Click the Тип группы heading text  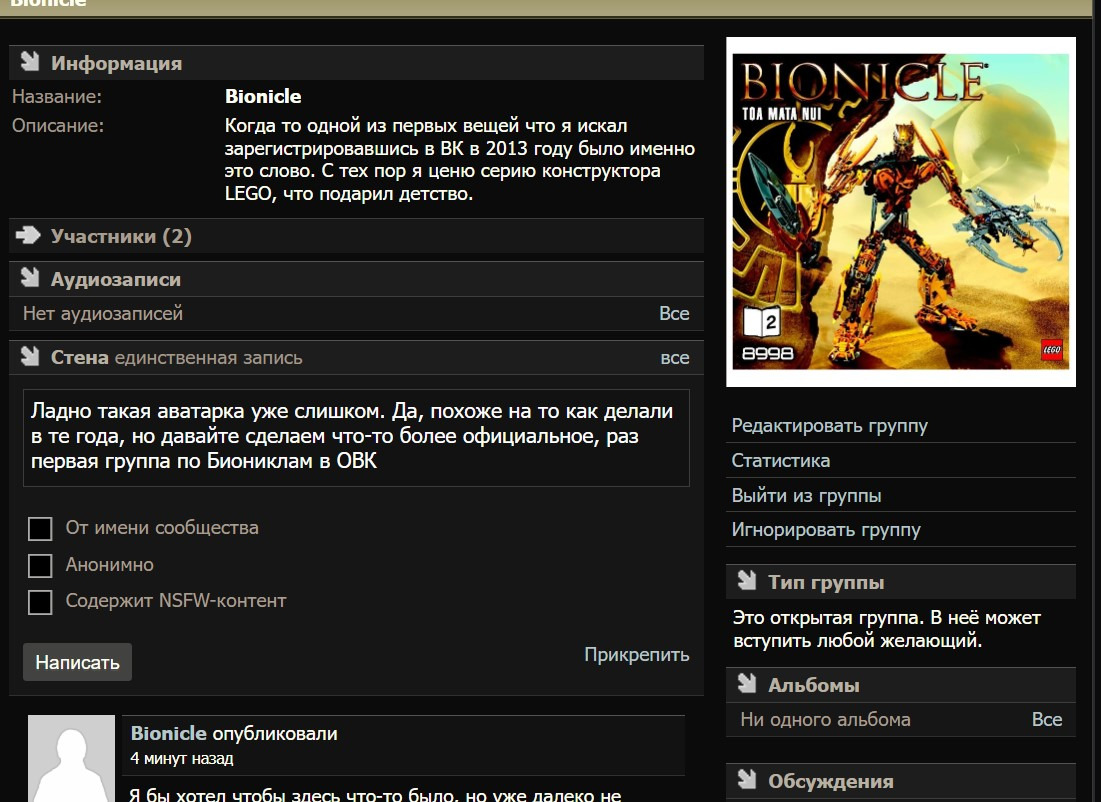point(826,583)
